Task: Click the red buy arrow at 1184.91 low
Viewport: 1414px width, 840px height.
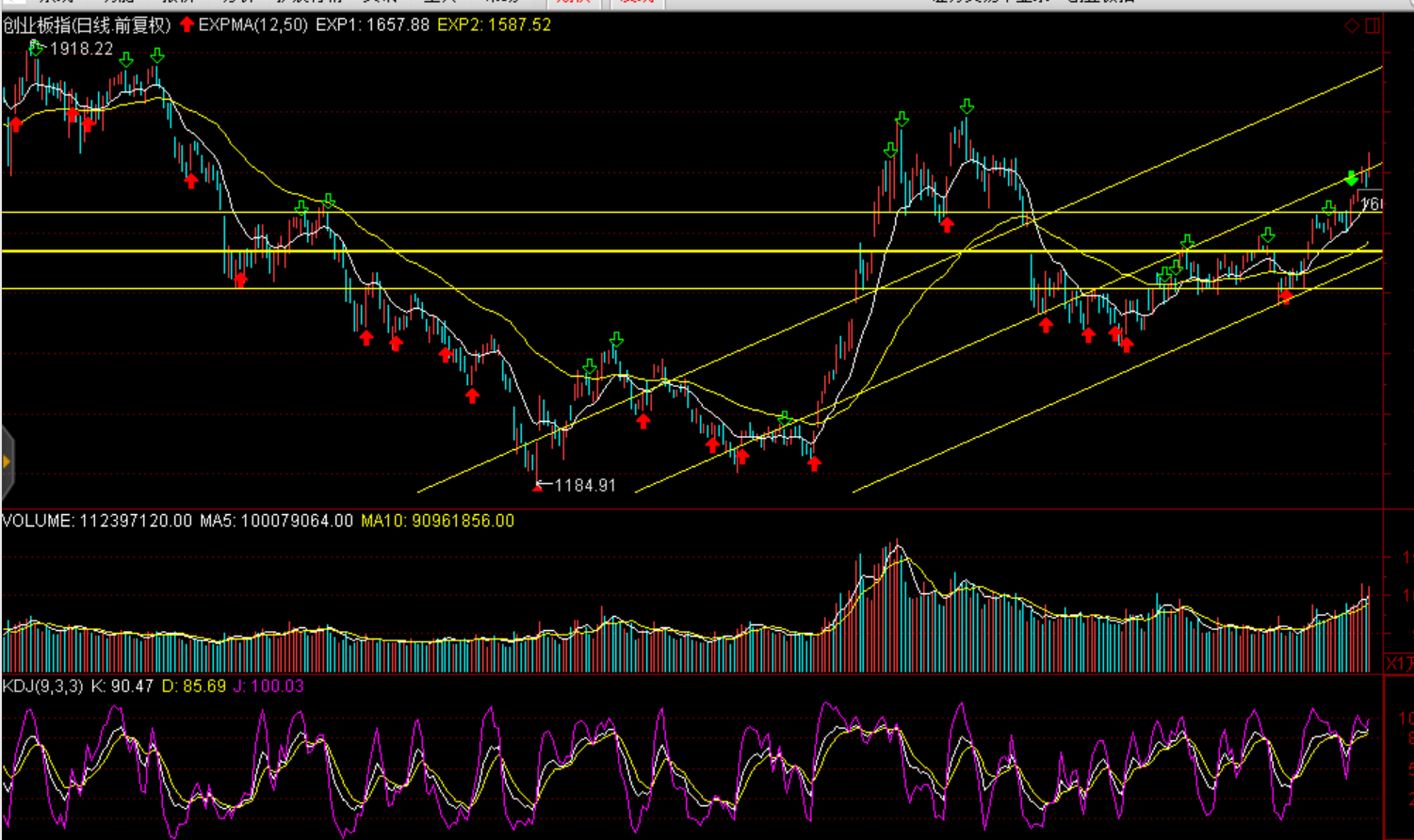Action: pyautogui.click(x=538, y=486)
